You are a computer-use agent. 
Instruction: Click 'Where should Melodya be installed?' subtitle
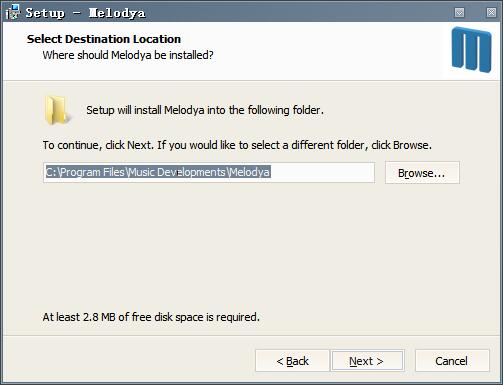click(x=128, y=55)
